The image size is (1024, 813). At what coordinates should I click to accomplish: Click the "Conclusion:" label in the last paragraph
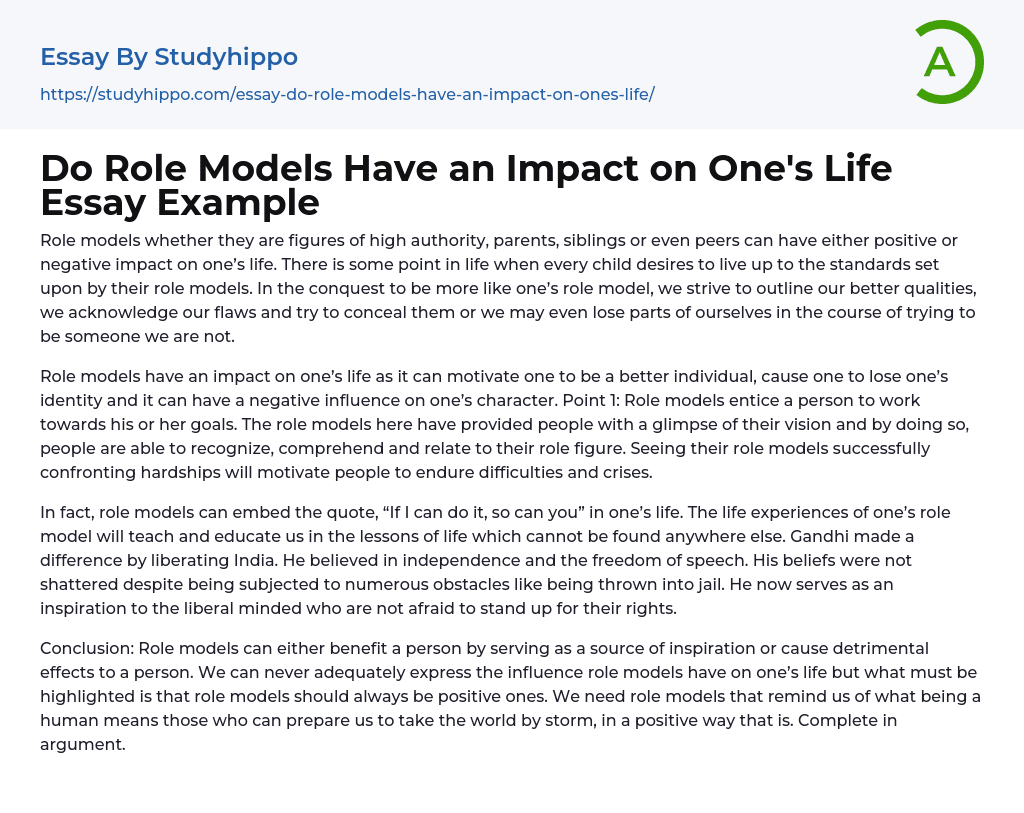[85, 648]
